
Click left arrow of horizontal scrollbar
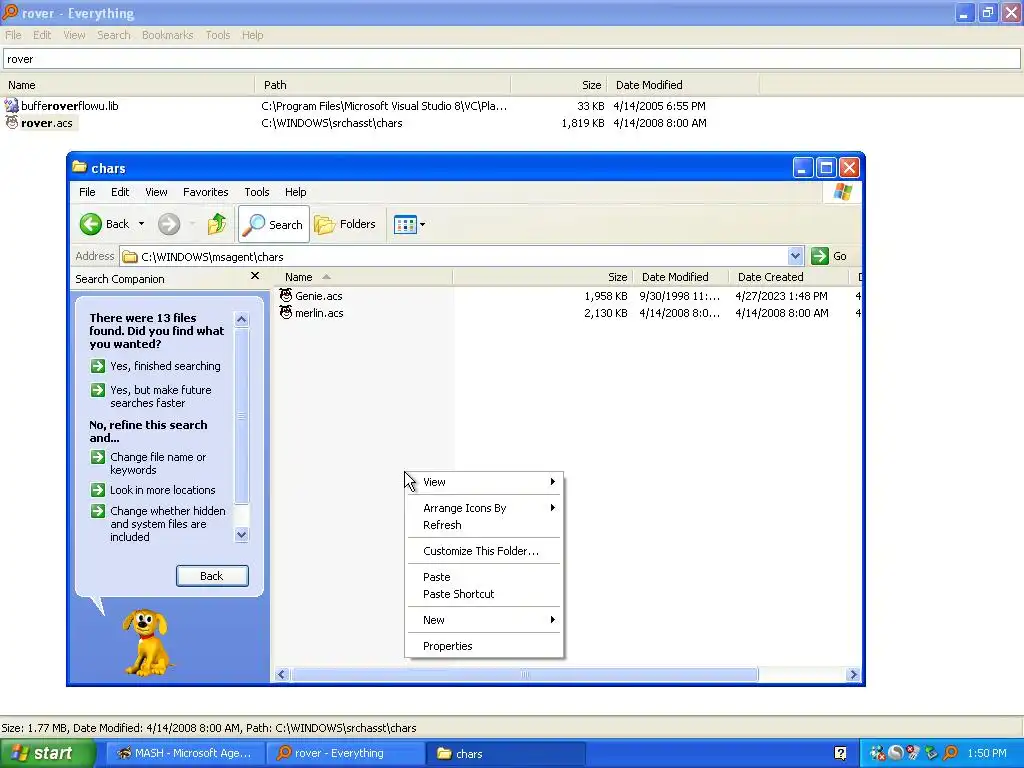[x=282, y=675]
